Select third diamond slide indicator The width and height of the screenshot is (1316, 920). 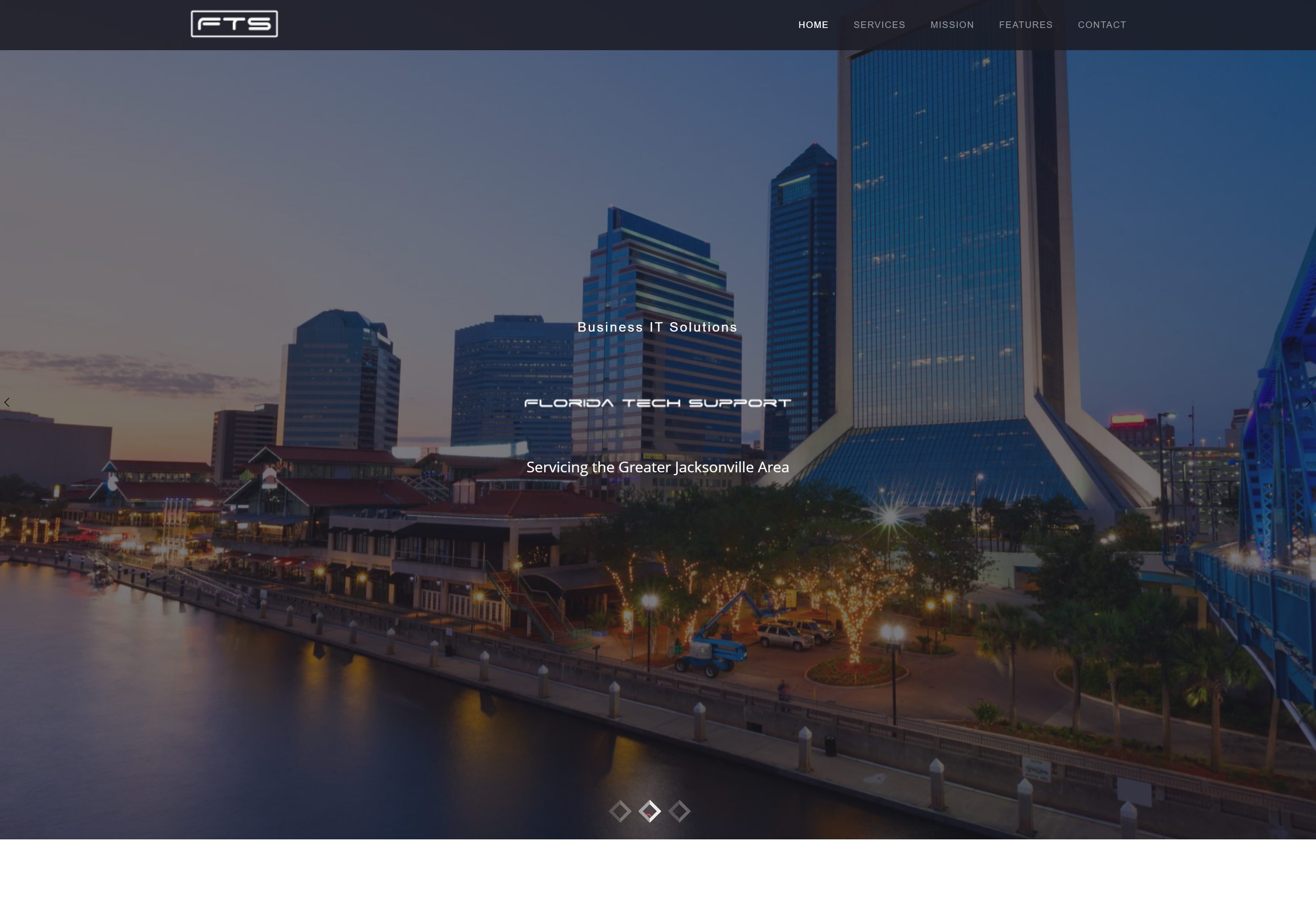679,811
